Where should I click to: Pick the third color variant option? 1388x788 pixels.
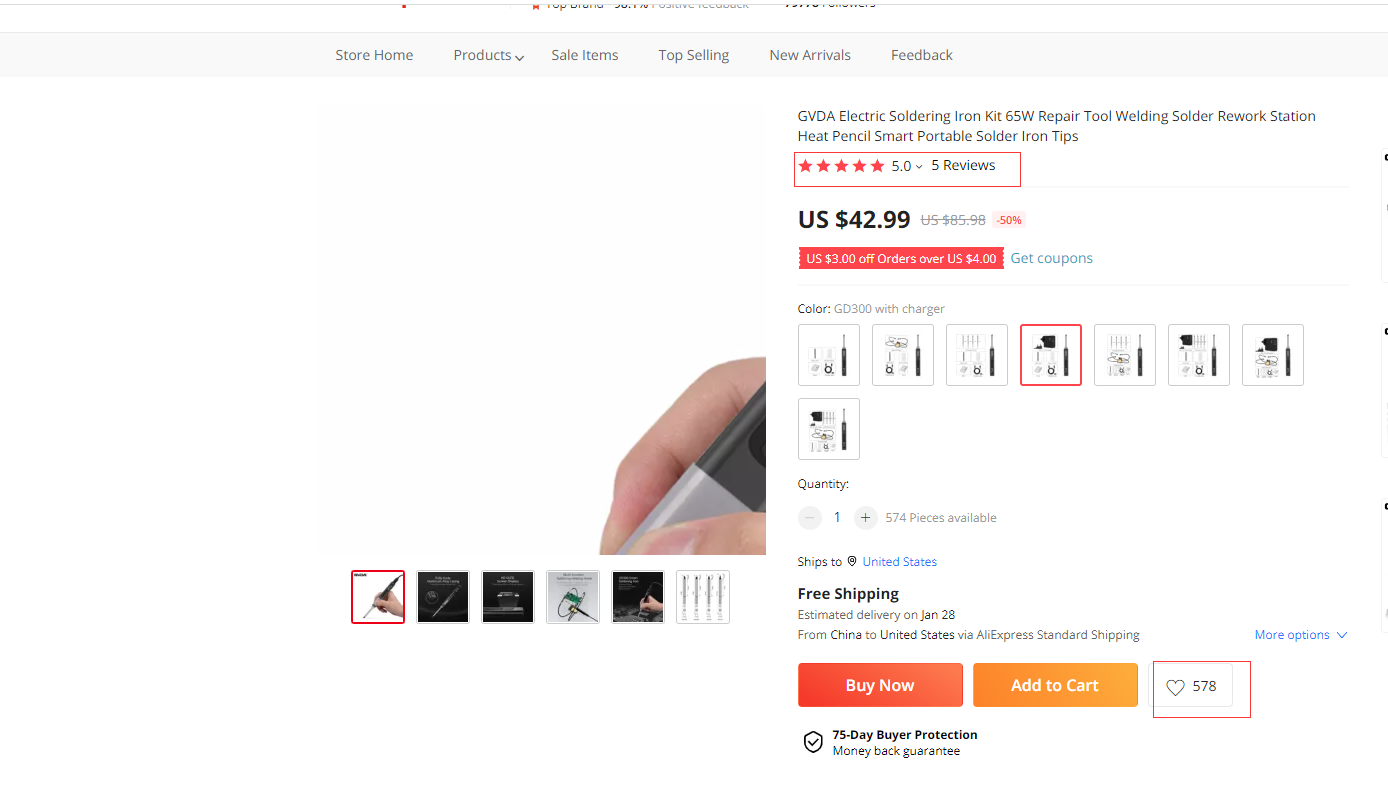tap(976, 355)
